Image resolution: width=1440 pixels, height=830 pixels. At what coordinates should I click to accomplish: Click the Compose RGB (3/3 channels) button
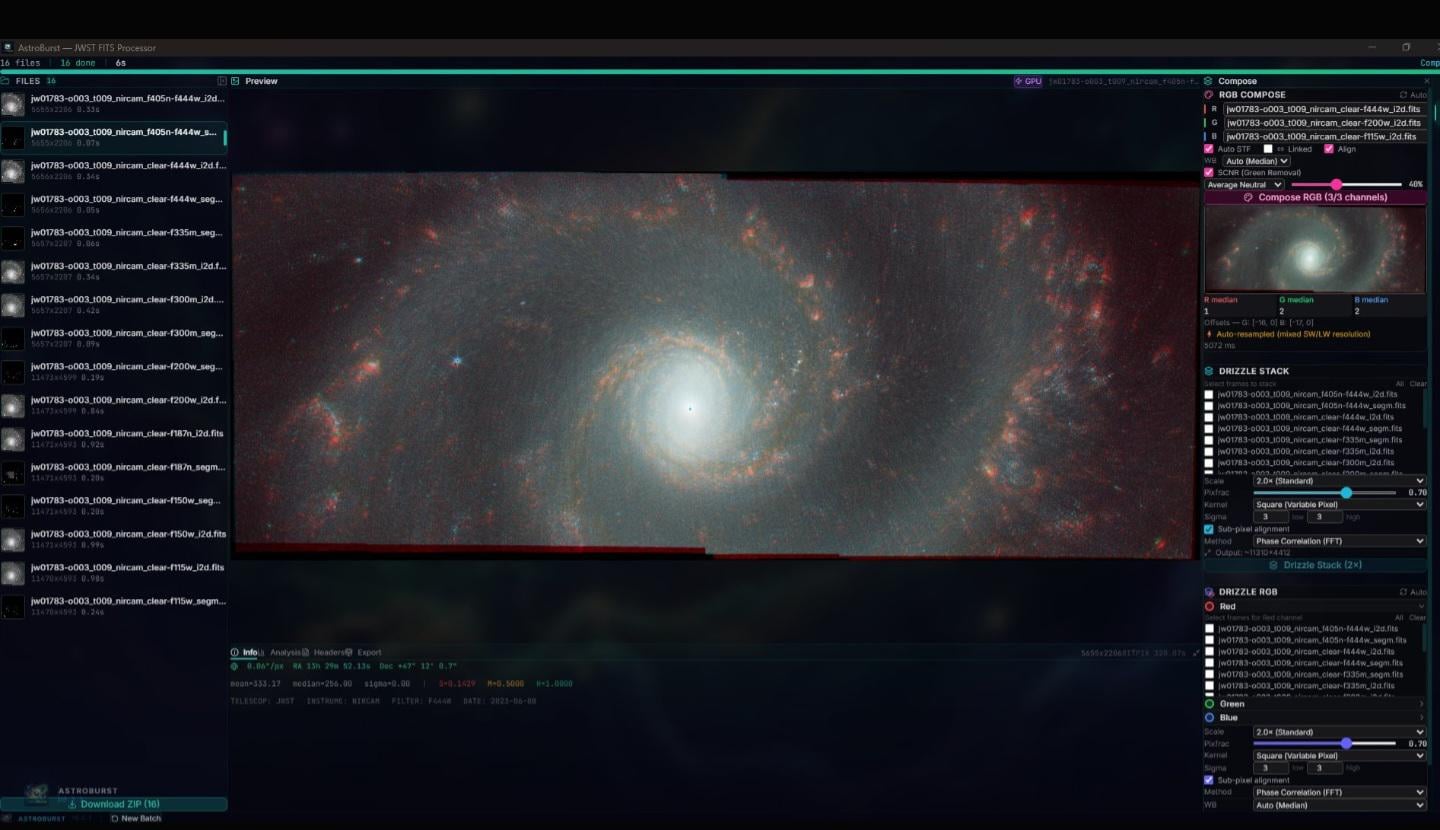(1315, 198)
